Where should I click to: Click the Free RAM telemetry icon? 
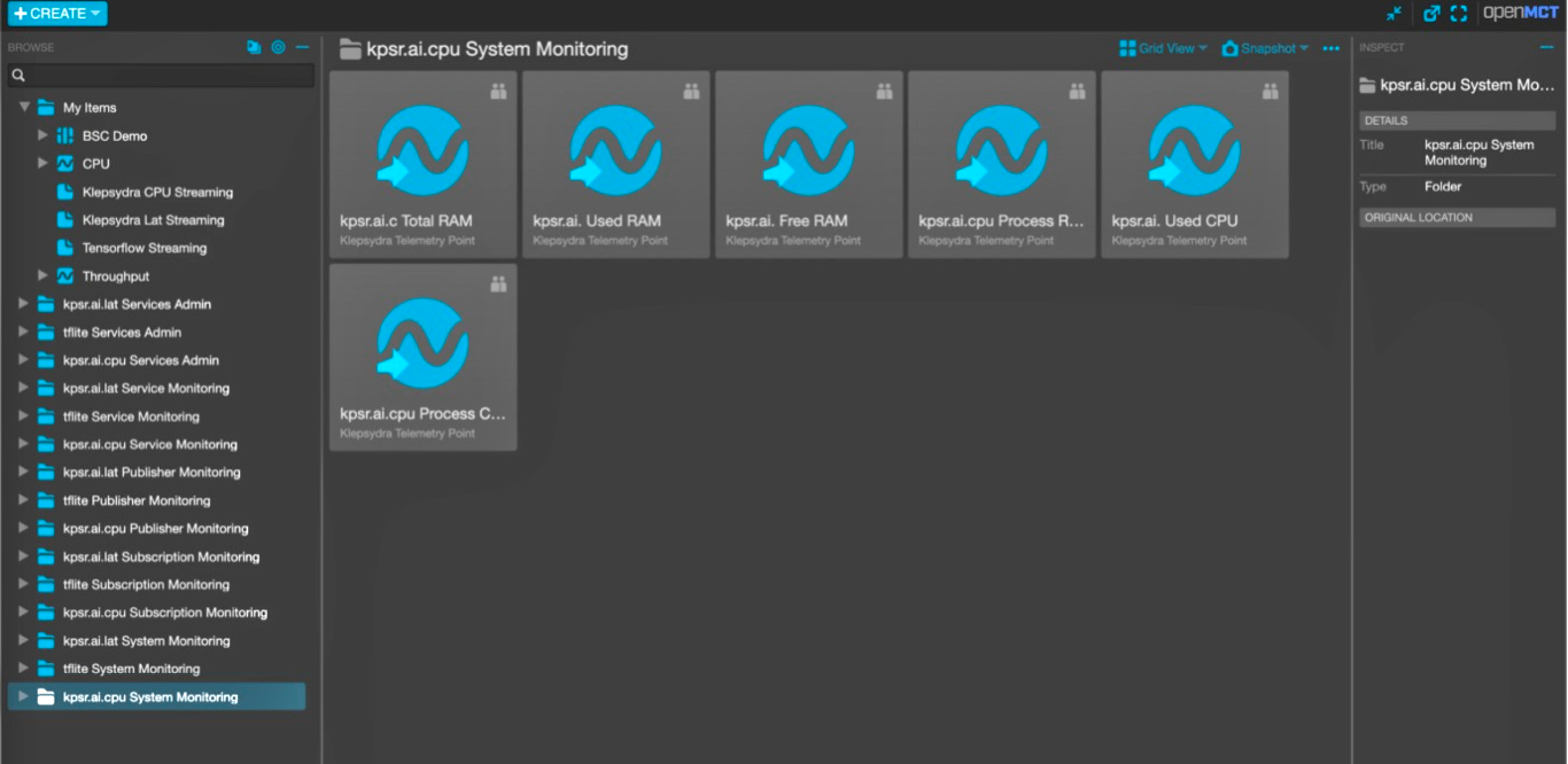pos(809,151)
